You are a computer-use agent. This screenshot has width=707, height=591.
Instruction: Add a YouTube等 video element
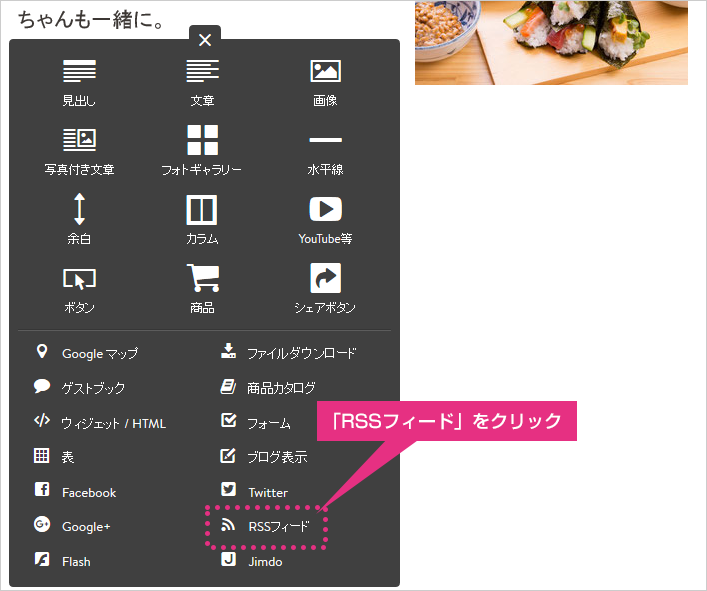(x=325, y=220)
